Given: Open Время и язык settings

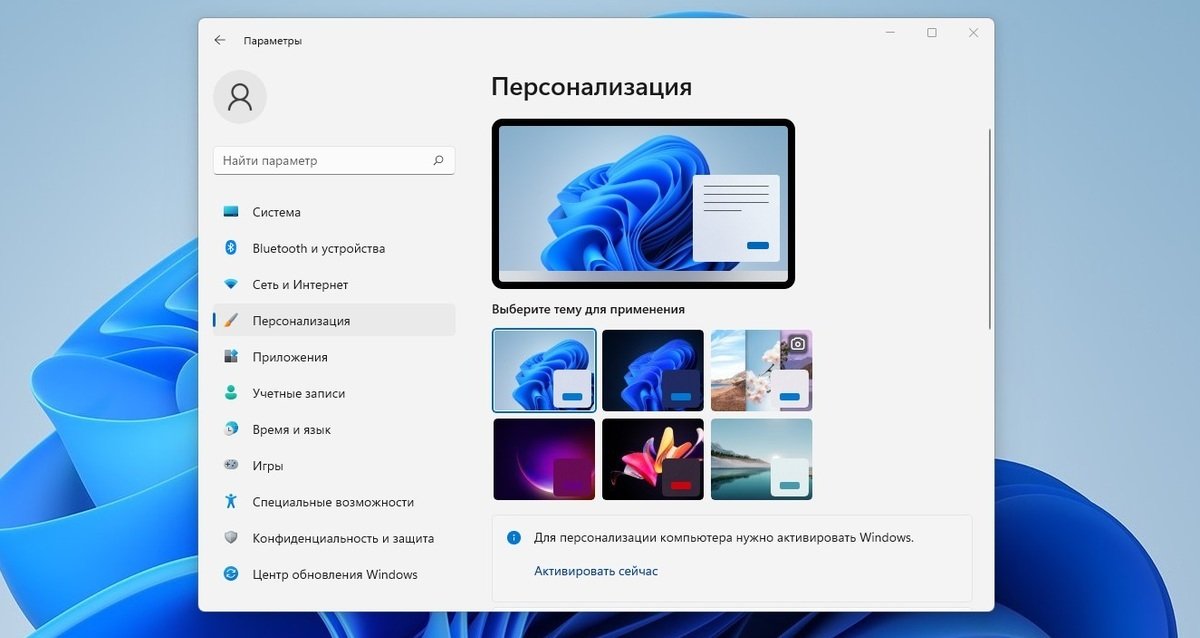Looking at the screenshot, I should point(334,429).
